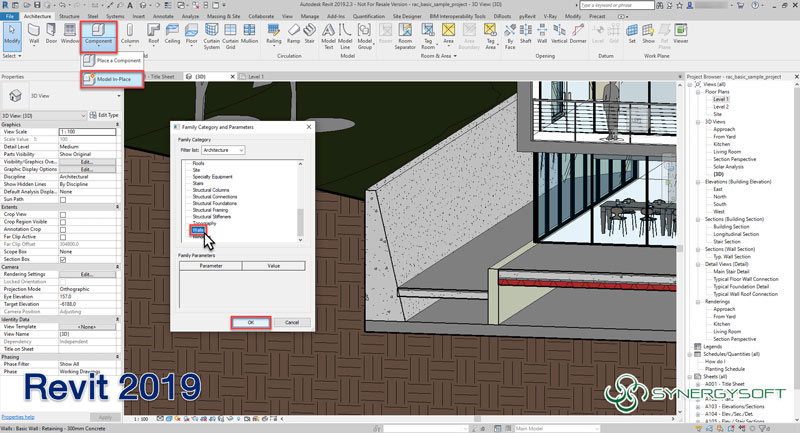Image resolution: width=800 pixels, height=433 pixels.
Task: Select Structural Columns category
Action: [211, 190]
